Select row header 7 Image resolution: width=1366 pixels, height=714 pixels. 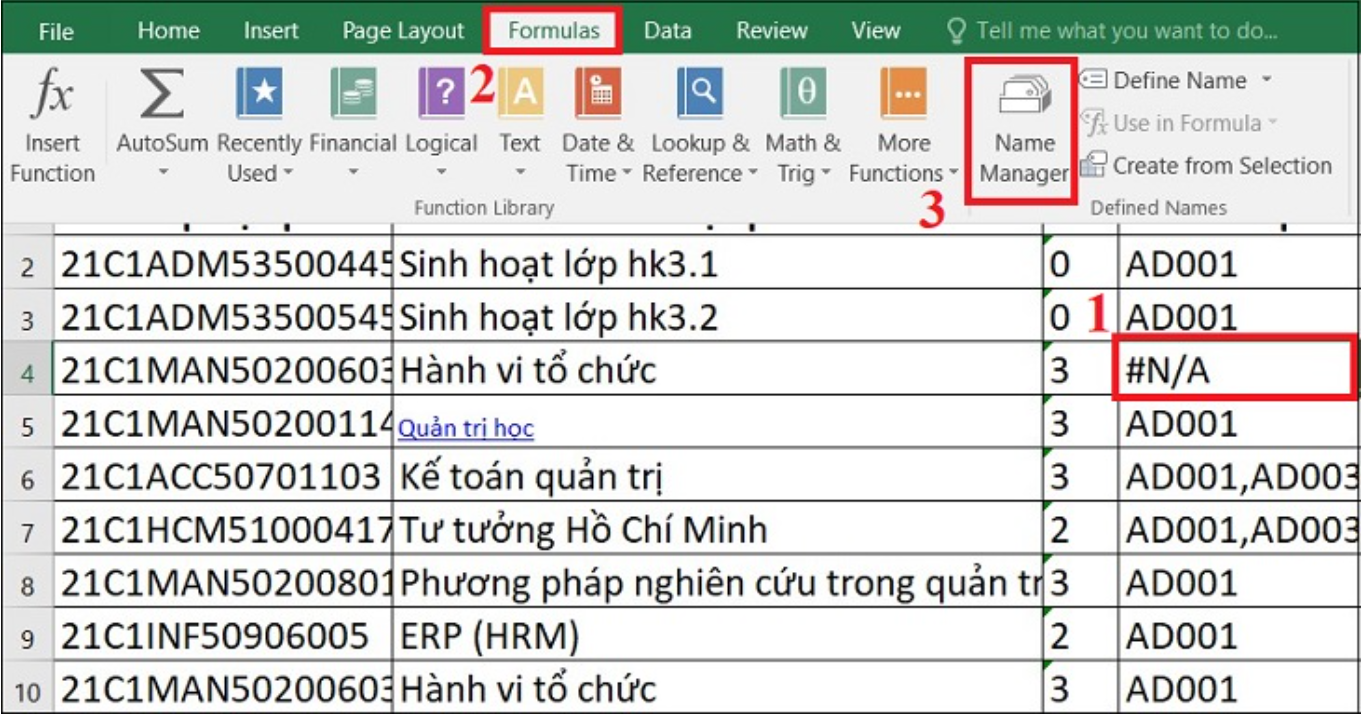(27, 530)
